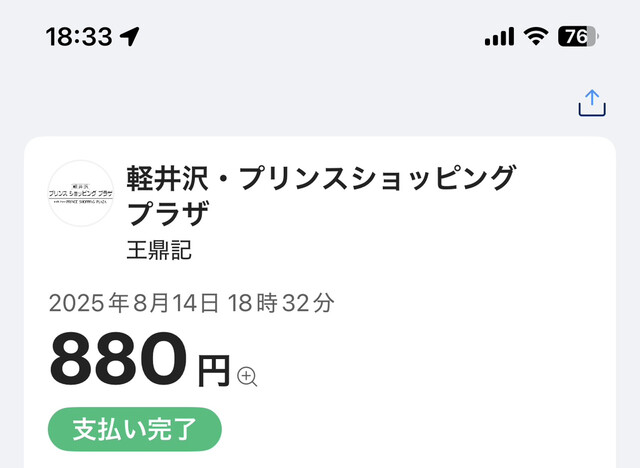Tap the battery level indicator
The height and width of the screenshot is (468, 640).
(x=578, y=37)
